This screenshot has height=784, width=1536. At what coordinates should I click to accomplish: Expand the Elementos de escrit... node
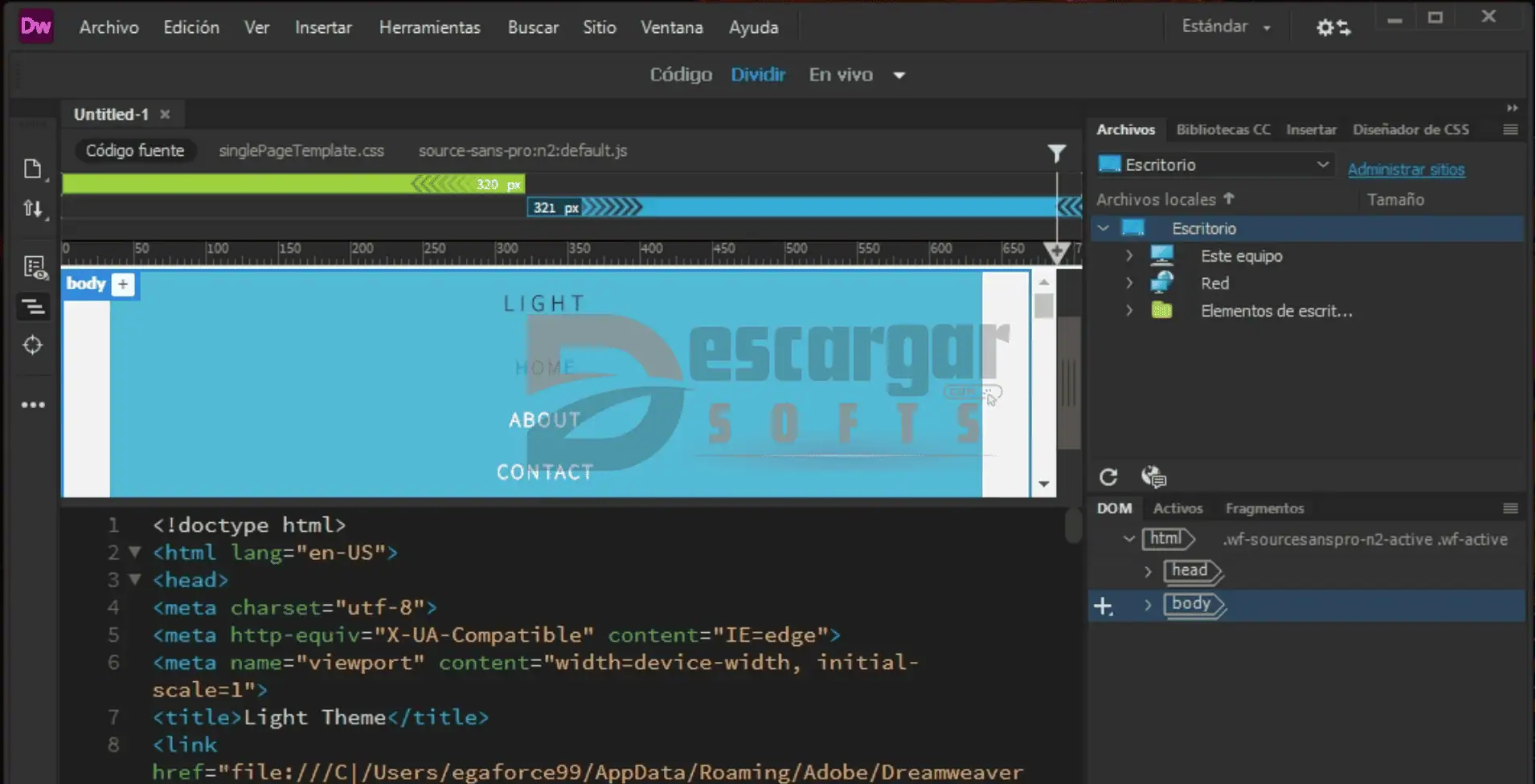click(1129, 310)
